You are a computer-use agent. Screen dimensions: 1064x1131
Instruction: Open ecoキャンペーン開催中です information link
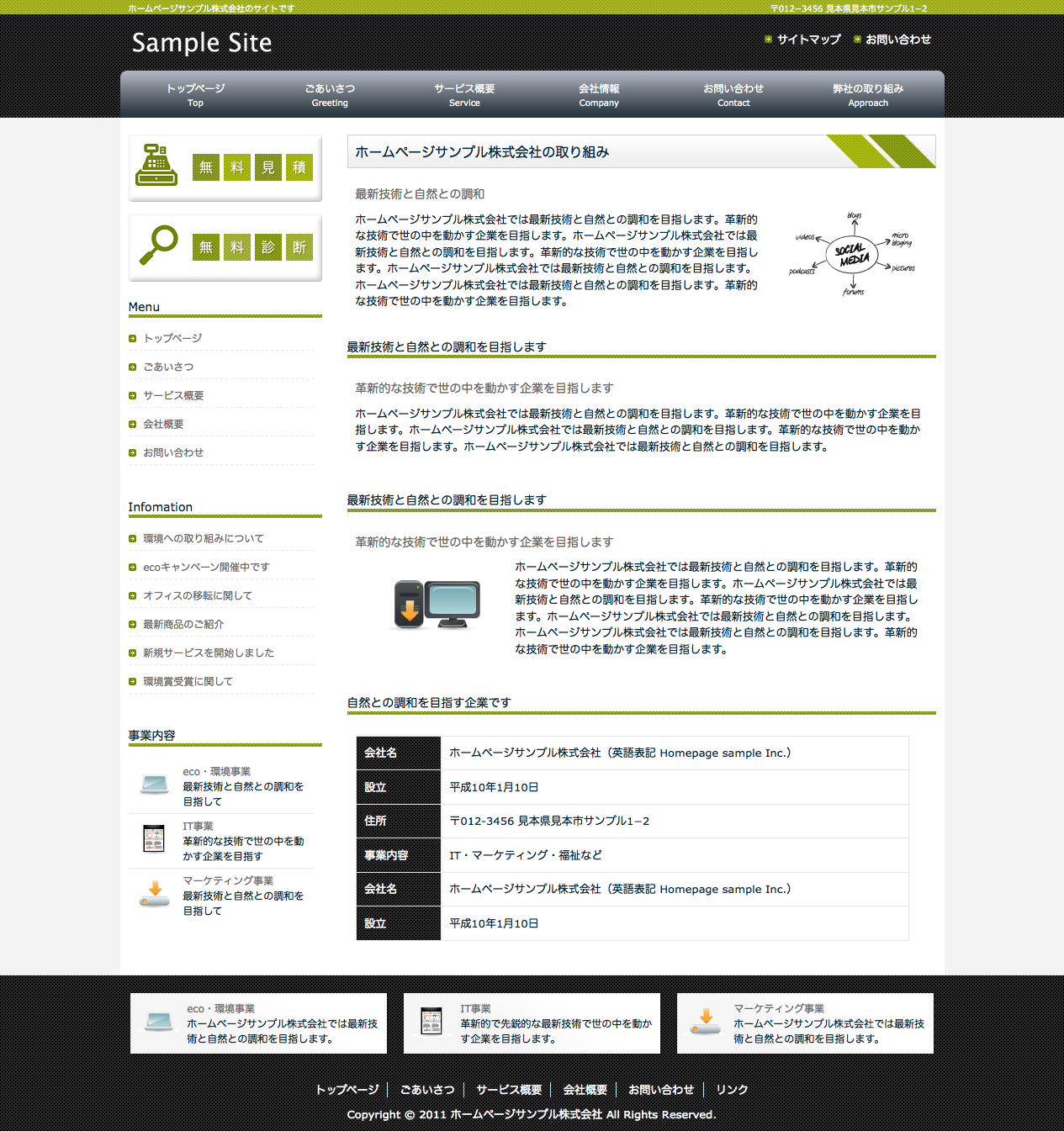point(206,567)
